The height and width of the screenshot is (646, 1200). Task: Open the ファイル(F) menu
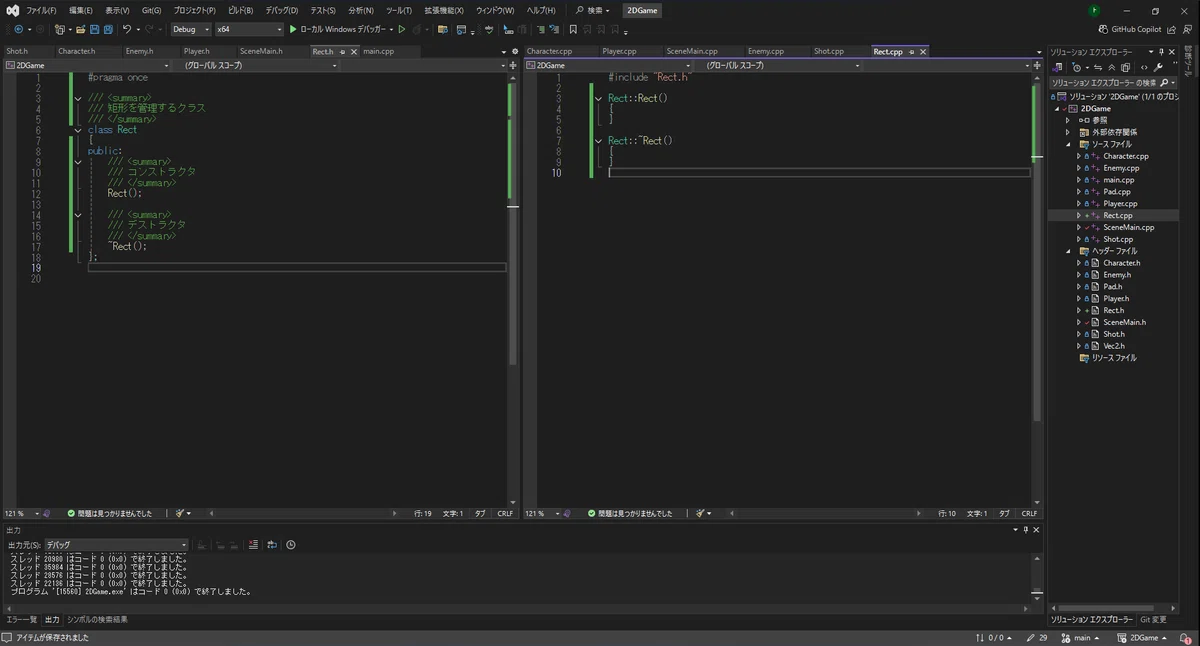(41, 10)
